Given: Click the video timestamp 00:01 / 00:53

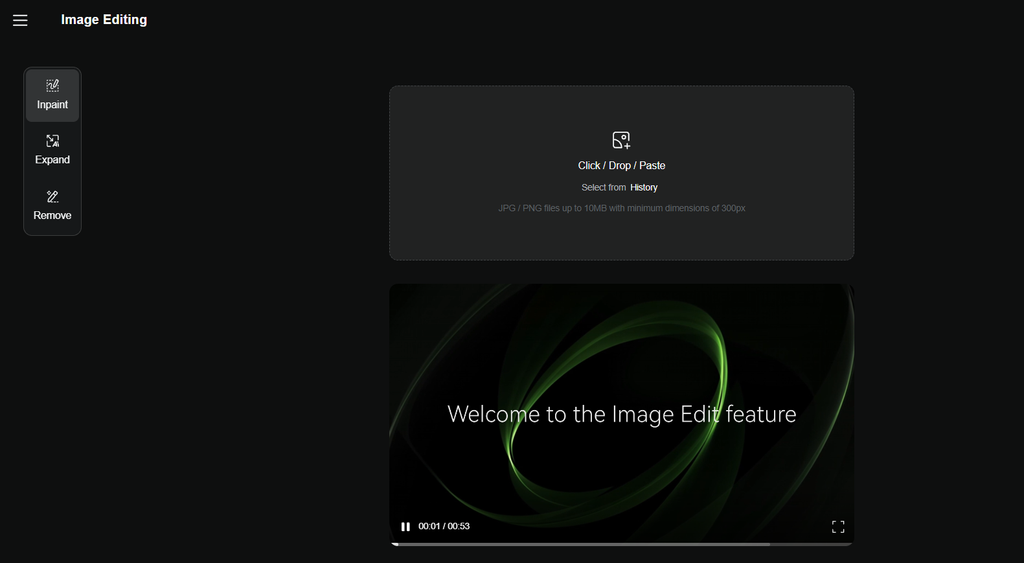Looking at the screenshot, I should click(x=444, y=526).
